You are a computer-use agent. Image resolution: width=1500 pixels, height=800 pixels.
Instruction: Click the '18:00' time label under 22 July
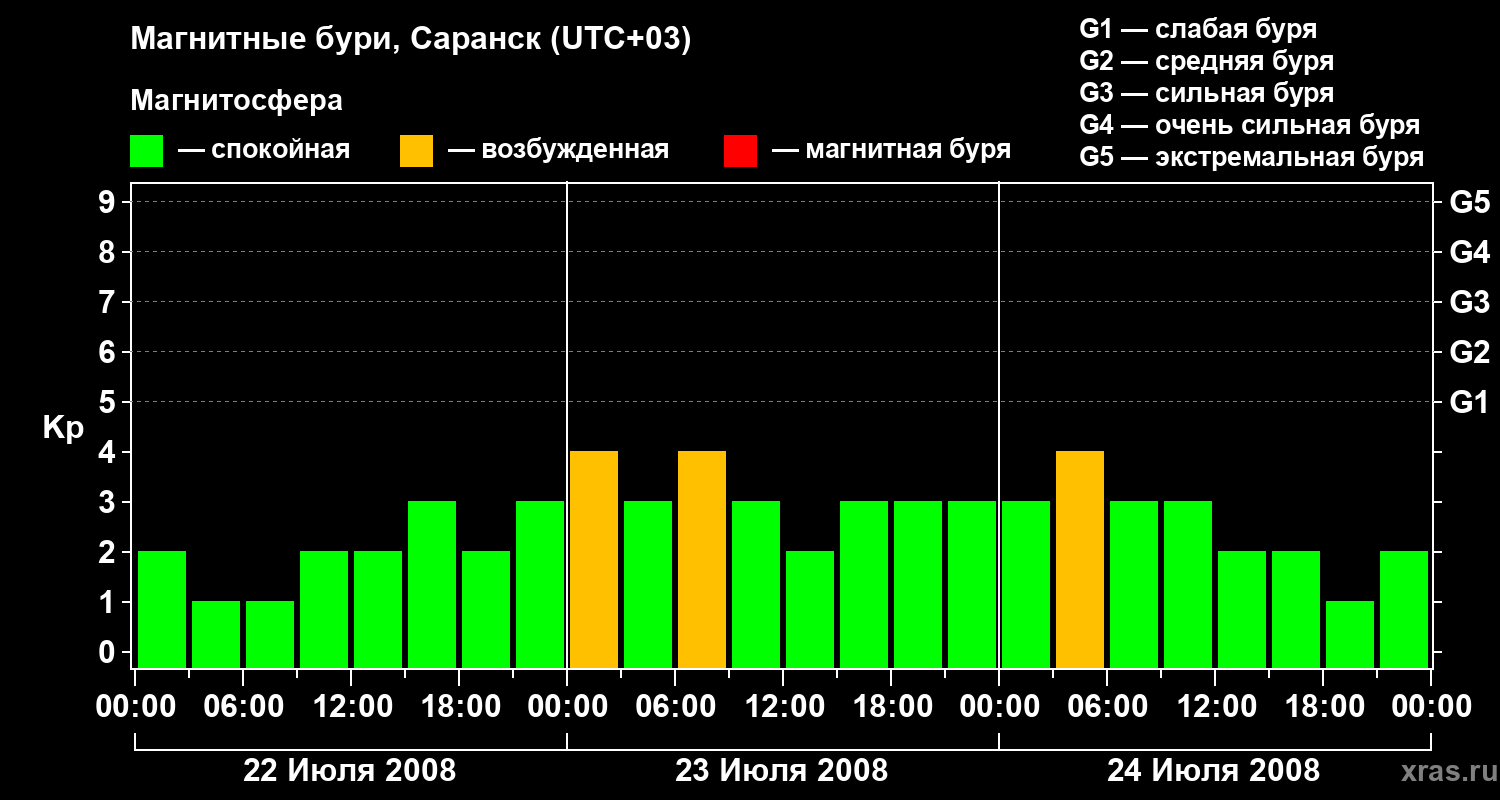point(459,707)
